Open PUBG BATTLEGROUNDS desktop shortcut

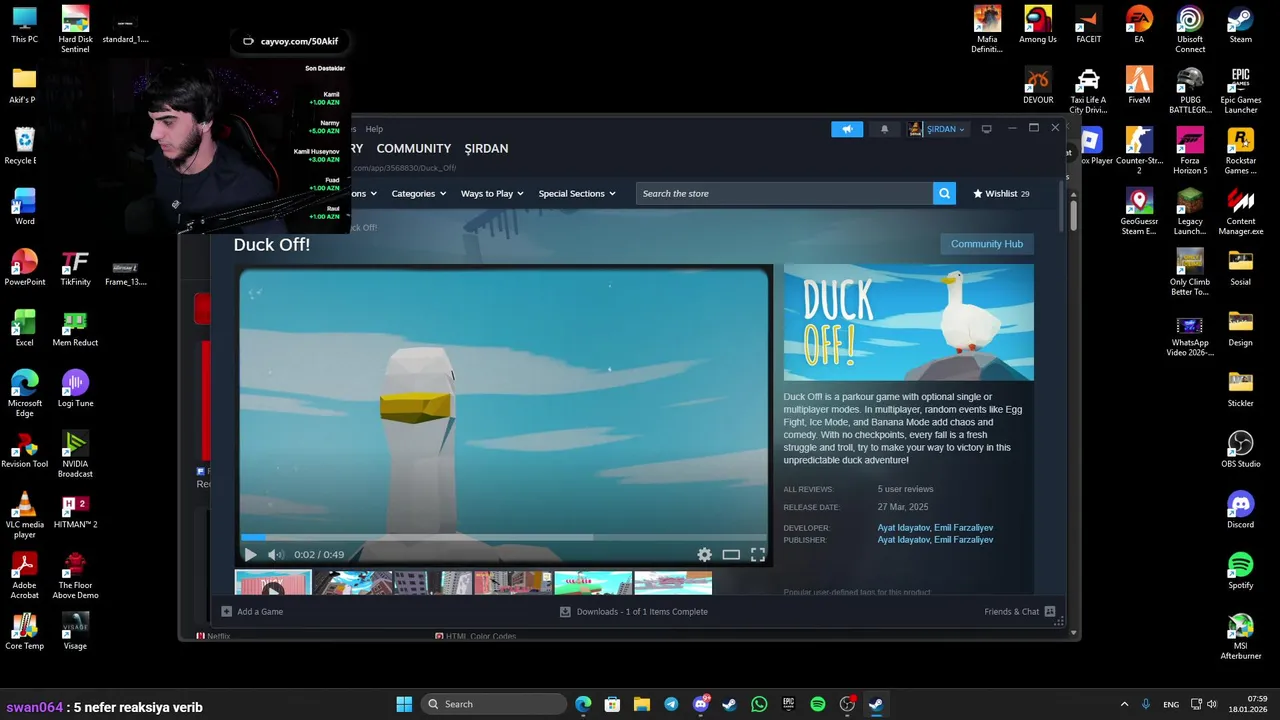(x=1190, y=91)
